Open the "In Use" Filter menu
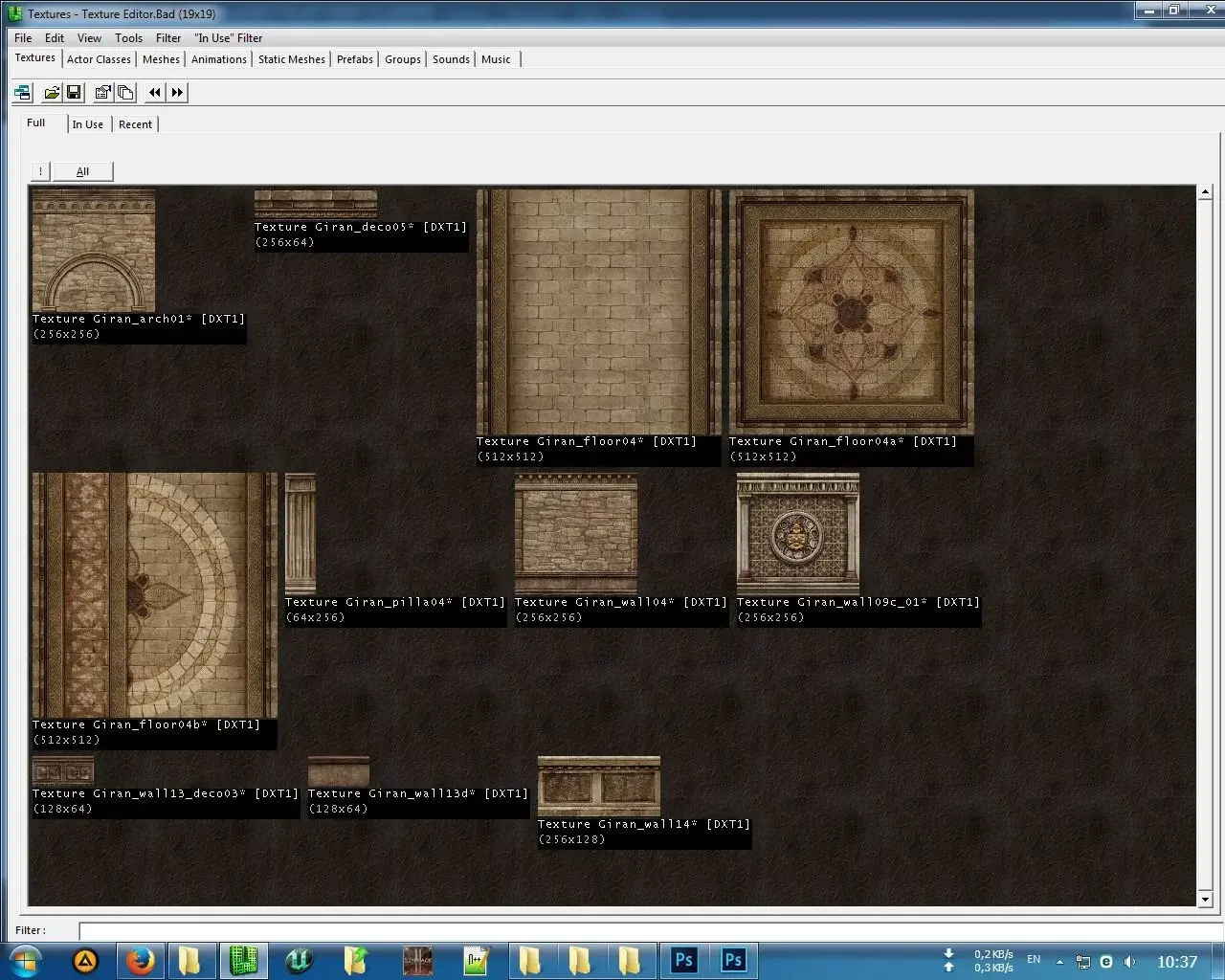This screenshot has height=980, width=1225. click(x=229, y=38)
